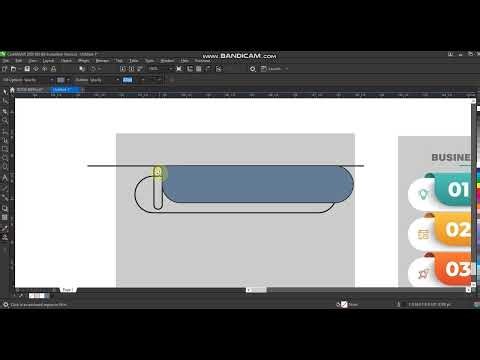Click the status bar gear icon
Image resolution: width=480 pixels, height=360 pixels.
(x=5, y=304)
